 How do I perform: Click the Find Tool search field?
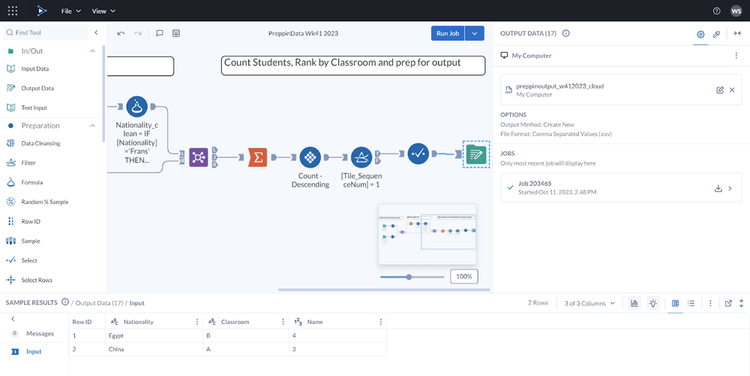click(46, 33)
